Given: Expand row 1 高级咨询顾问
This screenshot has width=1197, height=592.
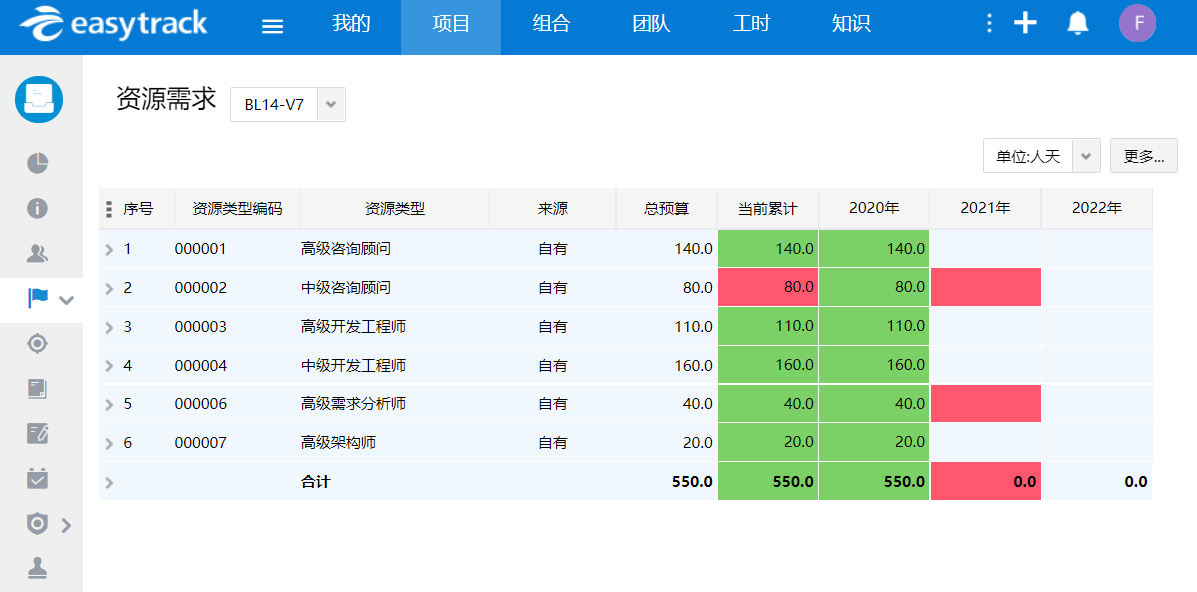Looking at the screenshot, I should click(108, 249).
